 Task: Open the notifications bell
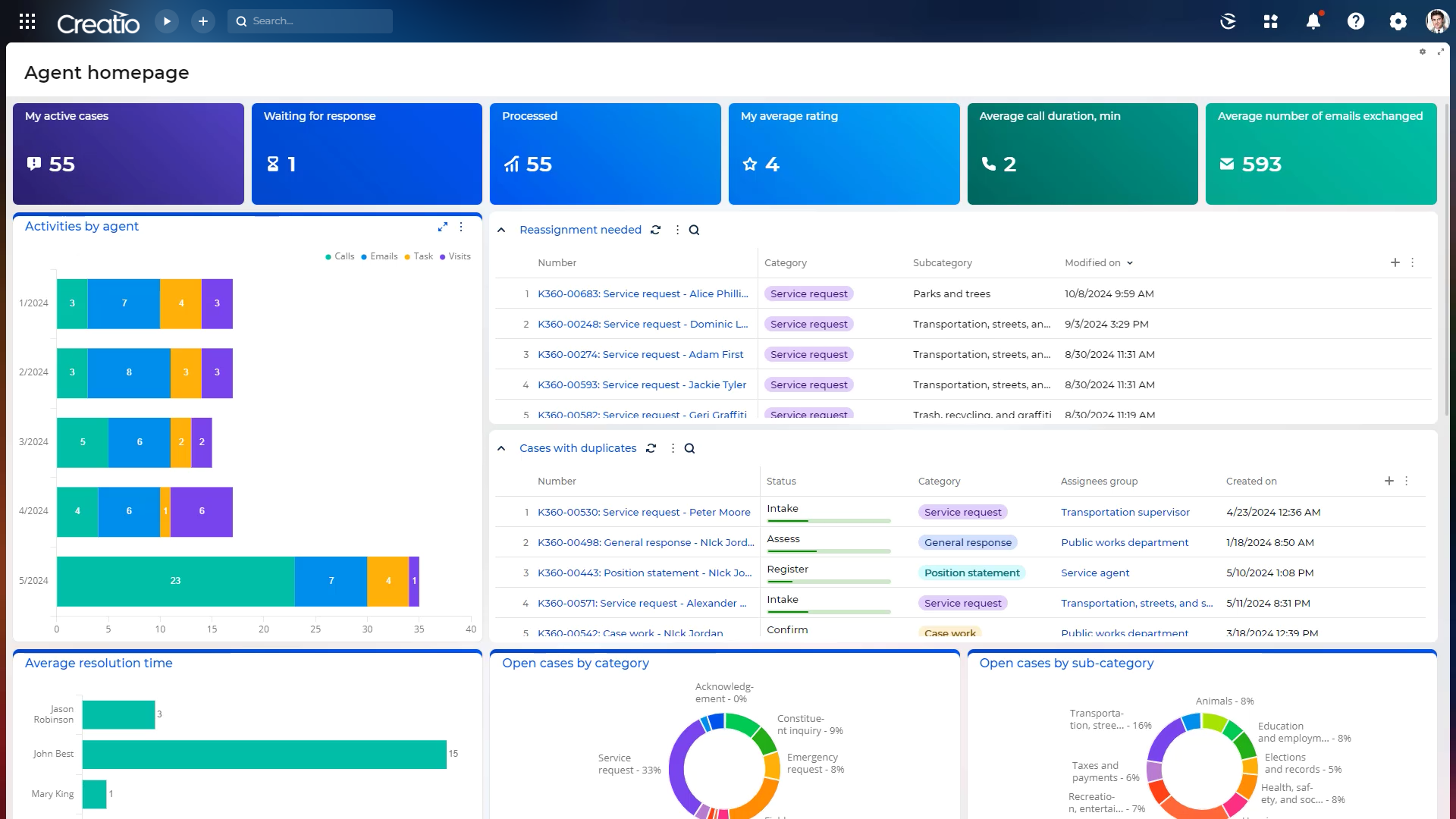pyautogui.click(x=1313, y=21)
